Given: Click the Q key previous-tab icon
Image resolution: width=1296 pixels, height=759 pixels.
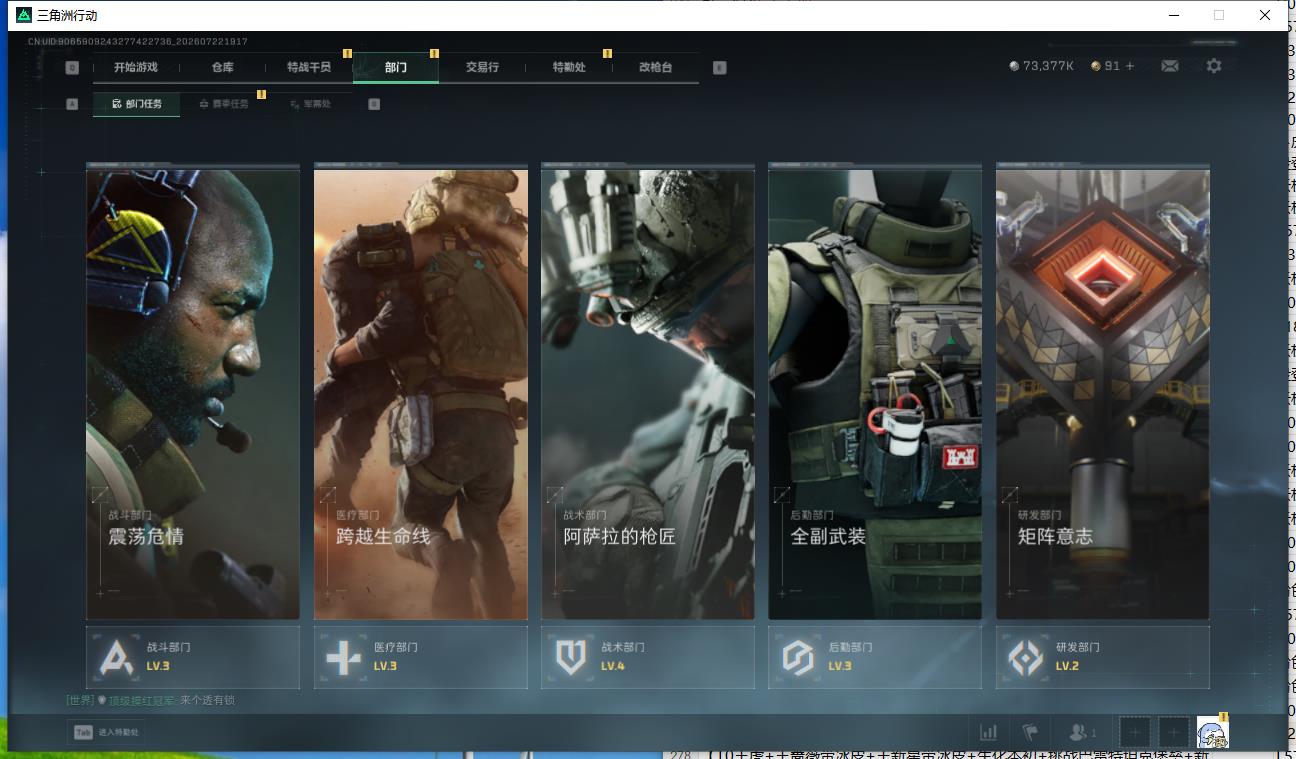Looking at the screenshot, I should tap(72, 68).
